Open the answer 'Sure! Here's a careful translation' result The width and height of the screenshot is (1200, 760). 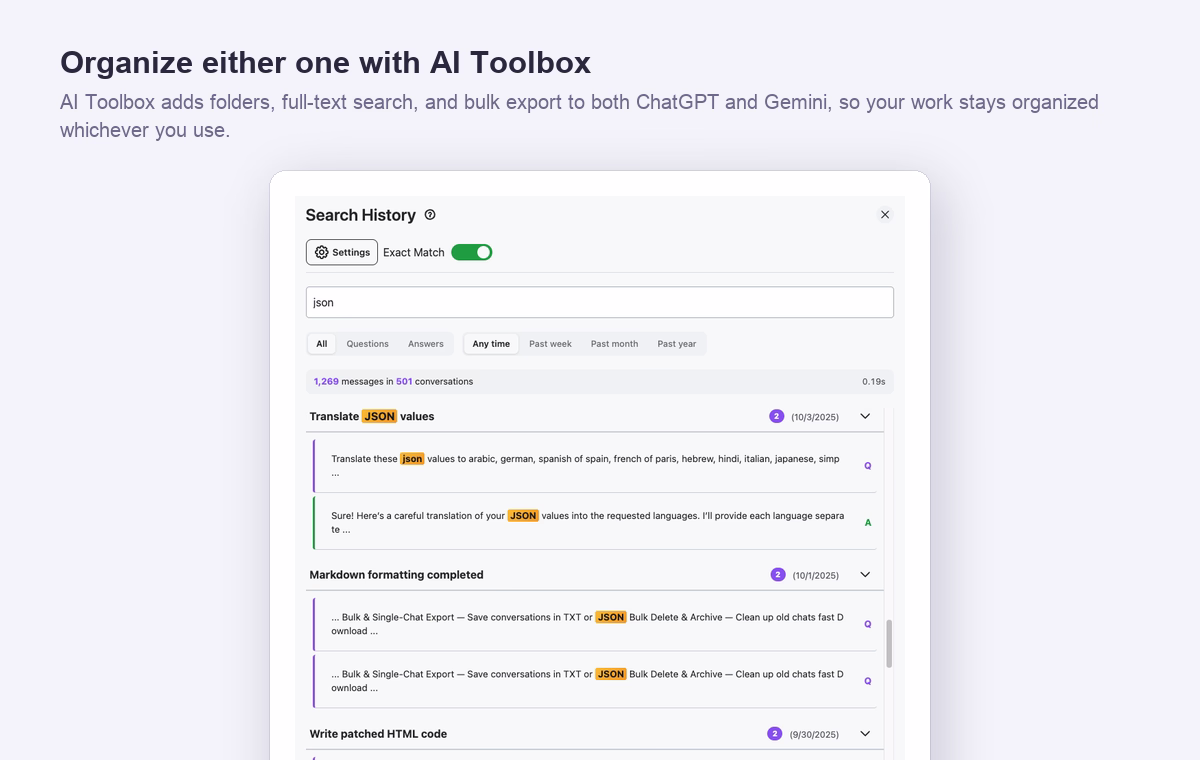pos(597,523)
